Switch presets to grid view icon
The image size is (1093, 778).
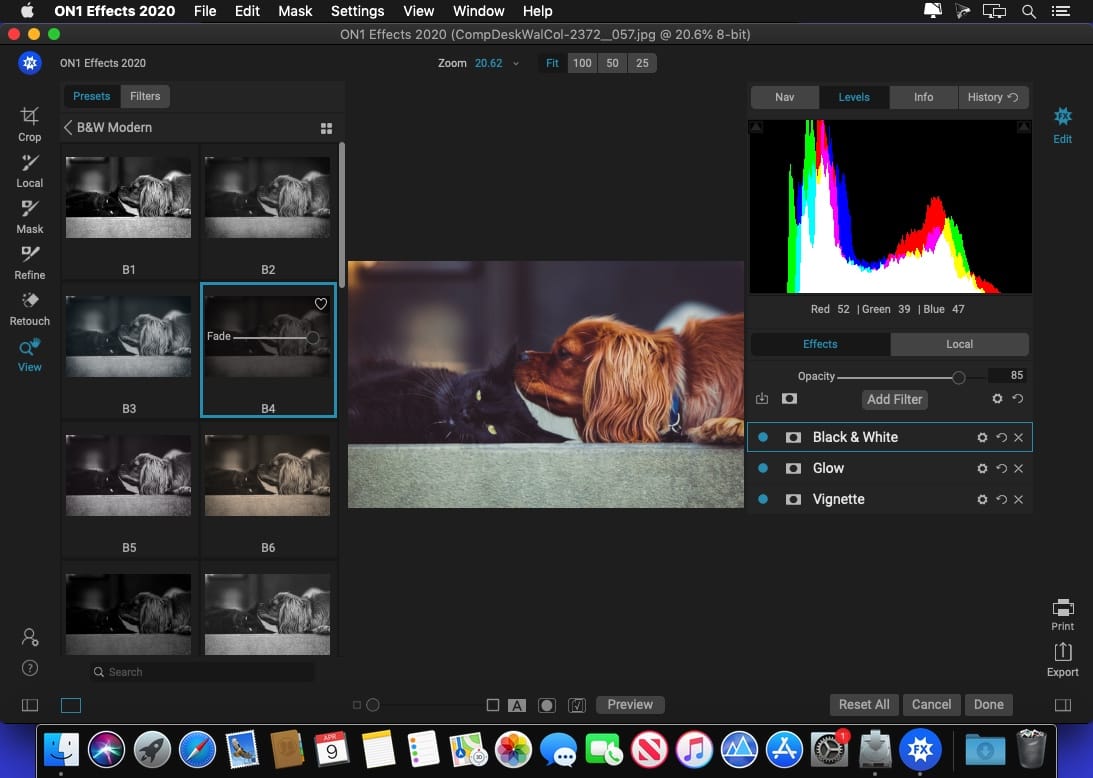326,128
